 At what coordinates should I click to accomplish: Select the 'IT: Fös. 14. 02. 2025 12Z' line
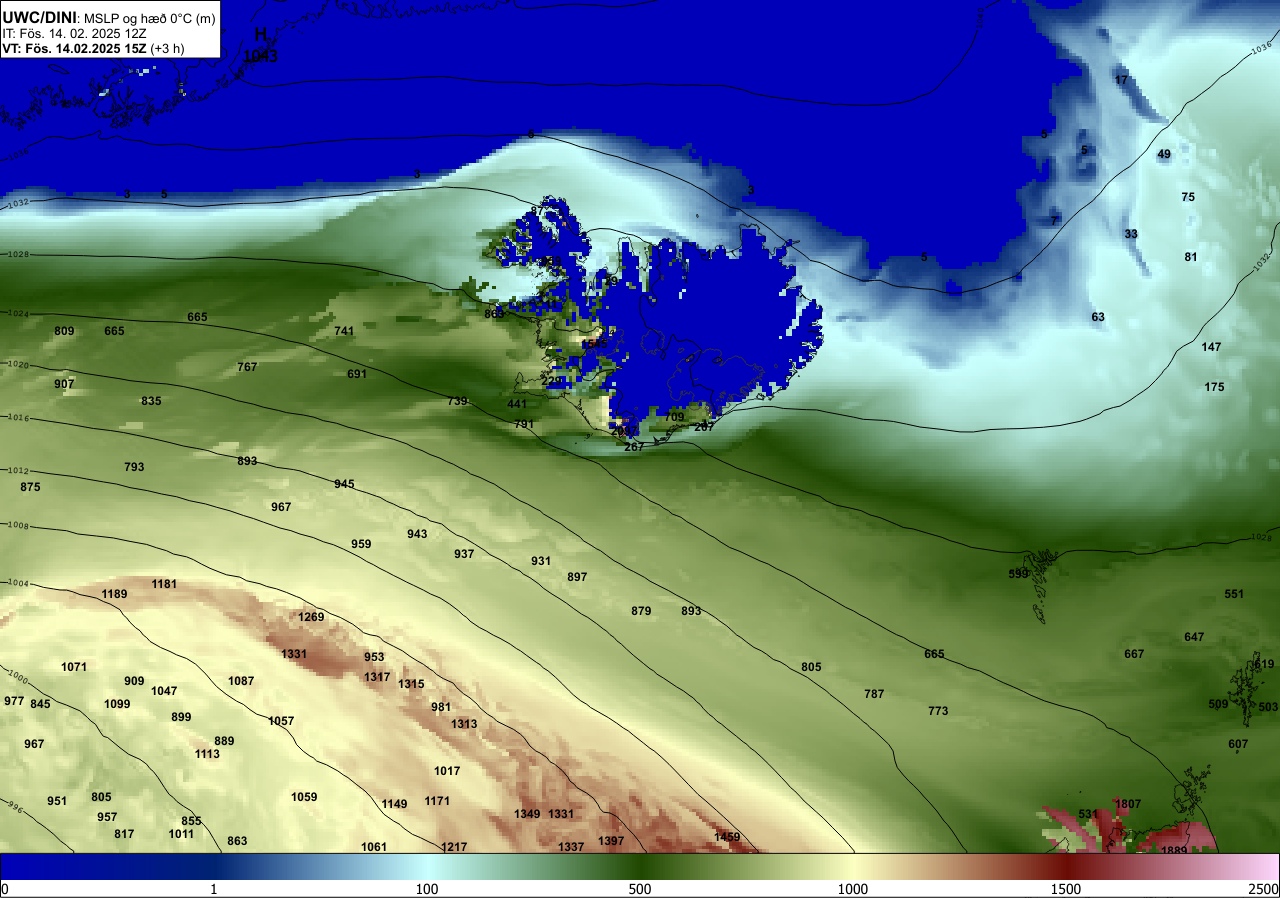[x=74, y=33]
